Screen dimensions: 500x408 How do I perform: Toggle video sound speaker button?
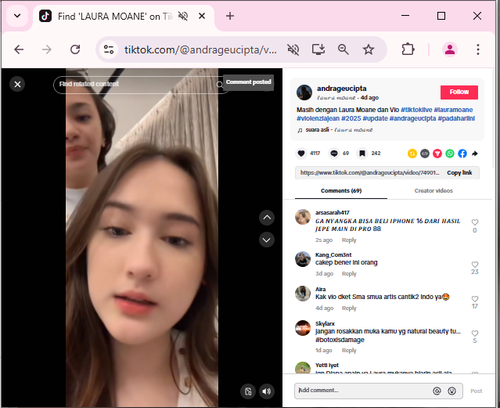pos(267,391)
